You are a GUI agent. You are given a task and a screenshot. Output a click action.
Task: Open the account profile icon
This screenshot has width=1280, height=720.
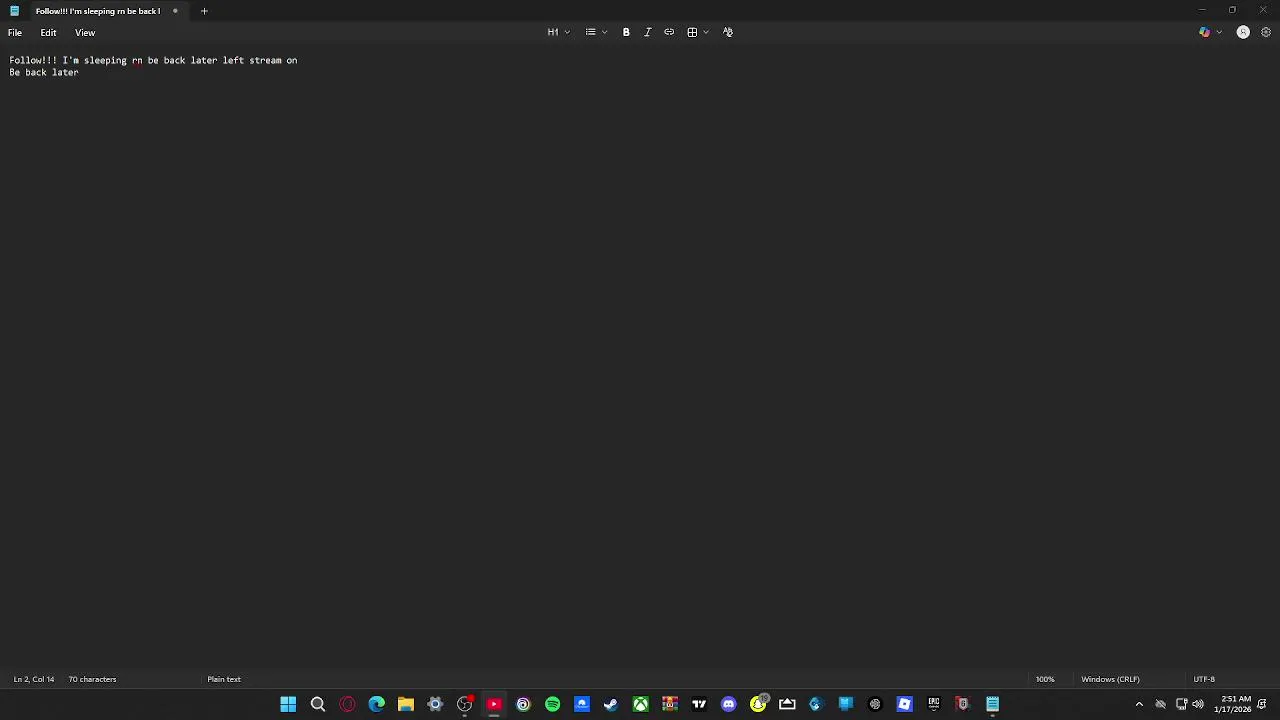[1243, 32]
